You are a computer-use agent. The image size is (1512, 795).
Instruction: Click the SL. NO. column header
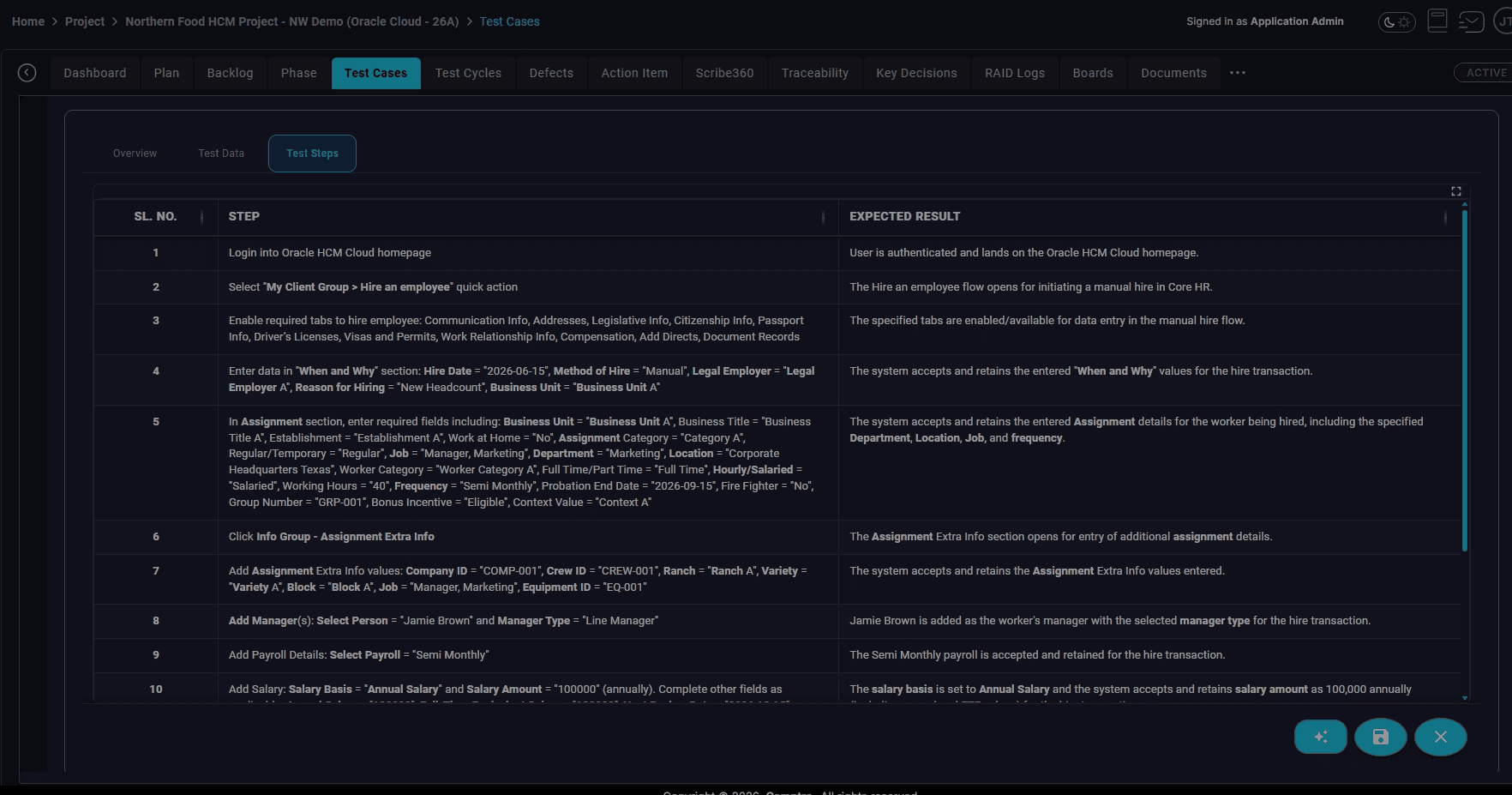pos(155,217)
